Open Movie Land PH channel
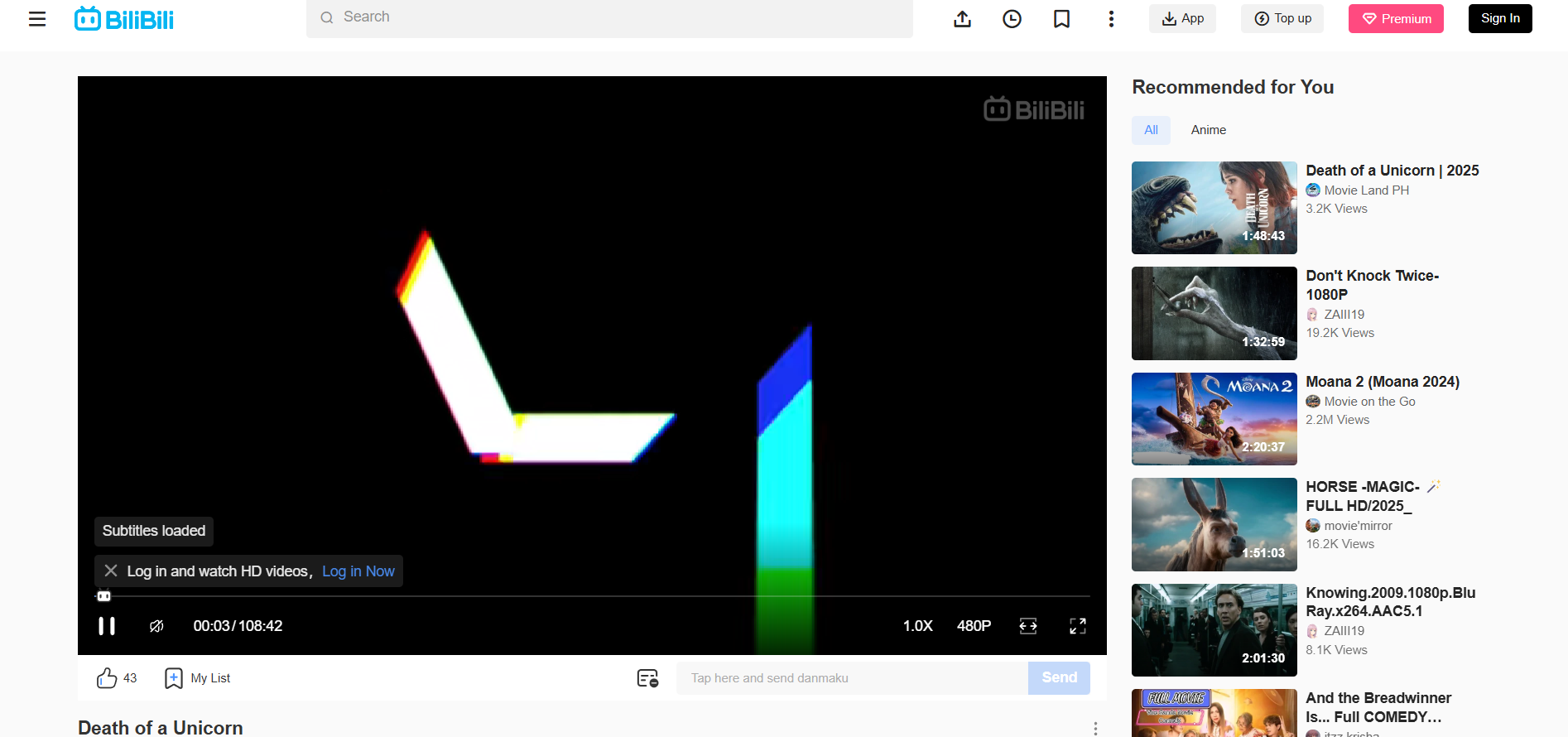The height and width of the screenshot is (737, 1568). click(1366, 190)
